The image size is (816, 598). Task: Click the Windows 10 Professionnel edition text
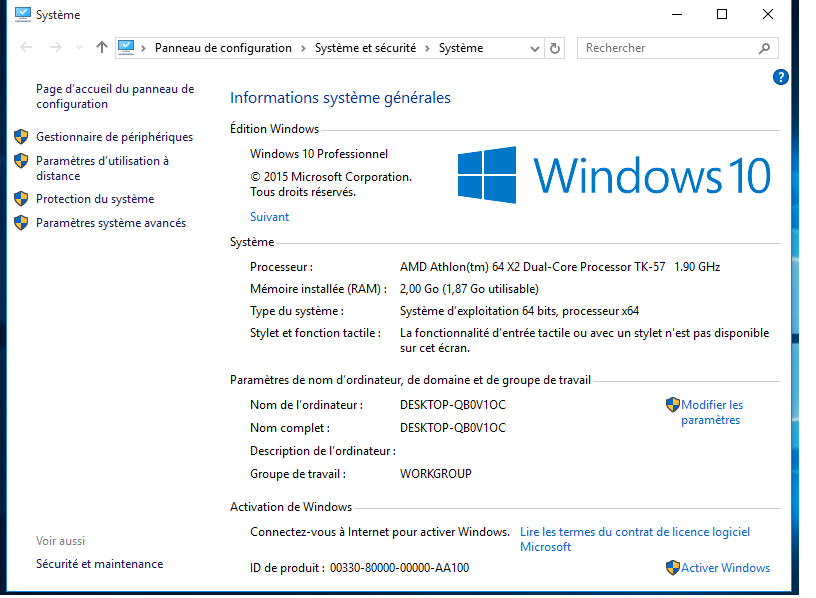pyautogui.click(x=319, y=154)
